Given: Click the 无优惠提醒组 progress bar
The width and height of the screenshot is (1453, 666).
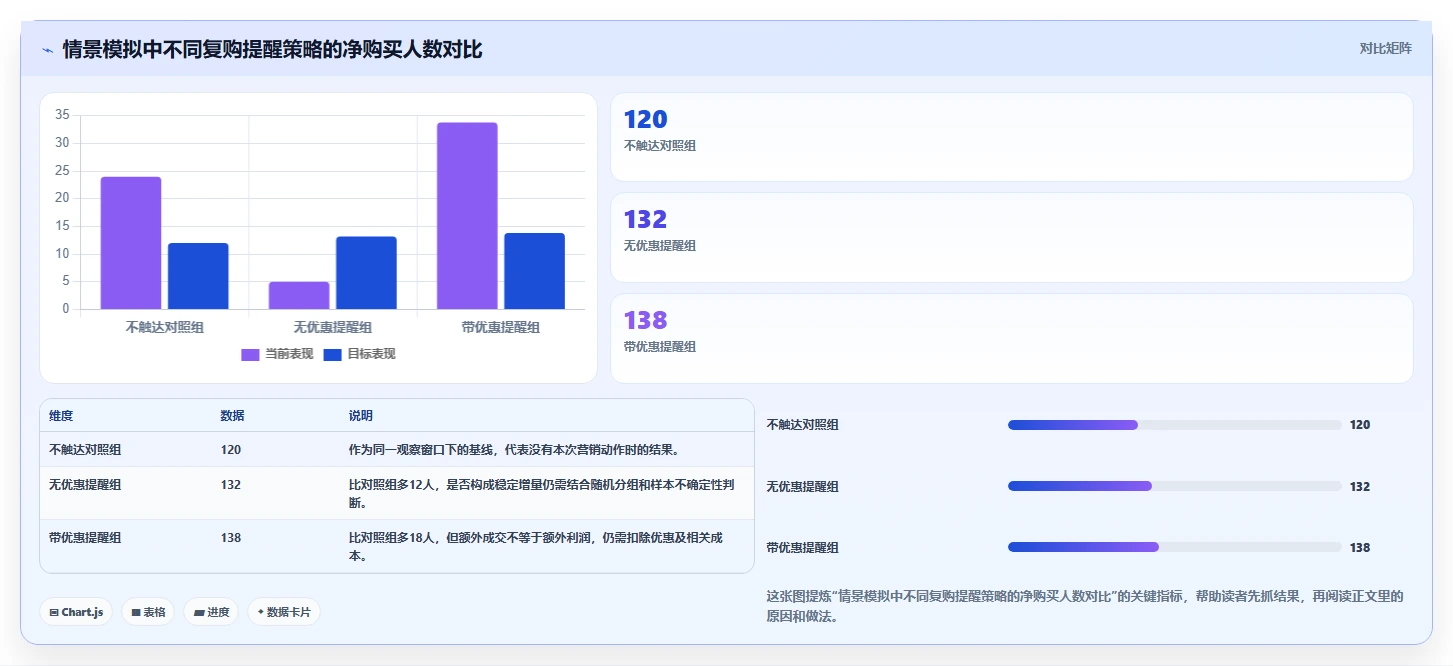Looking at the screenshot, I should click(x=1174, y=486).
